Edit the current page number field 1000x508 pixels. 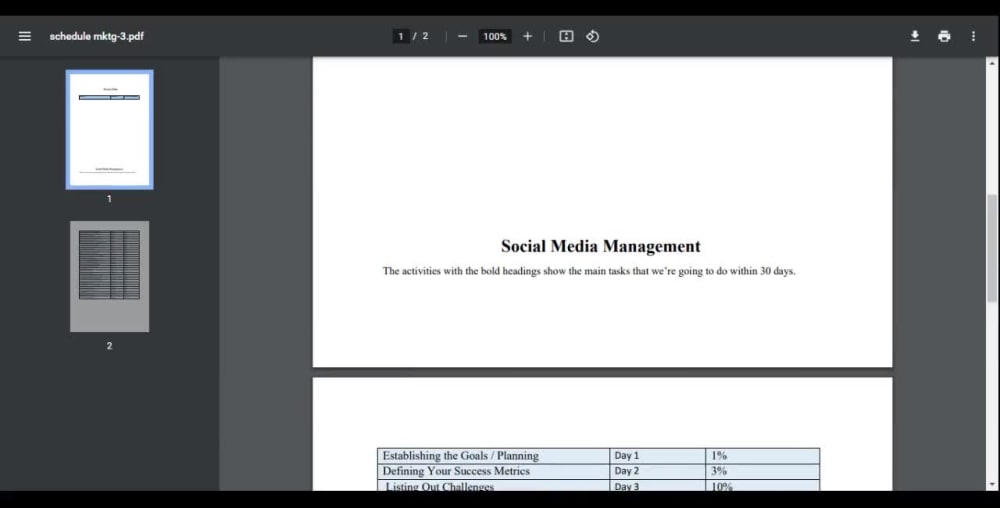coord(401,36)
